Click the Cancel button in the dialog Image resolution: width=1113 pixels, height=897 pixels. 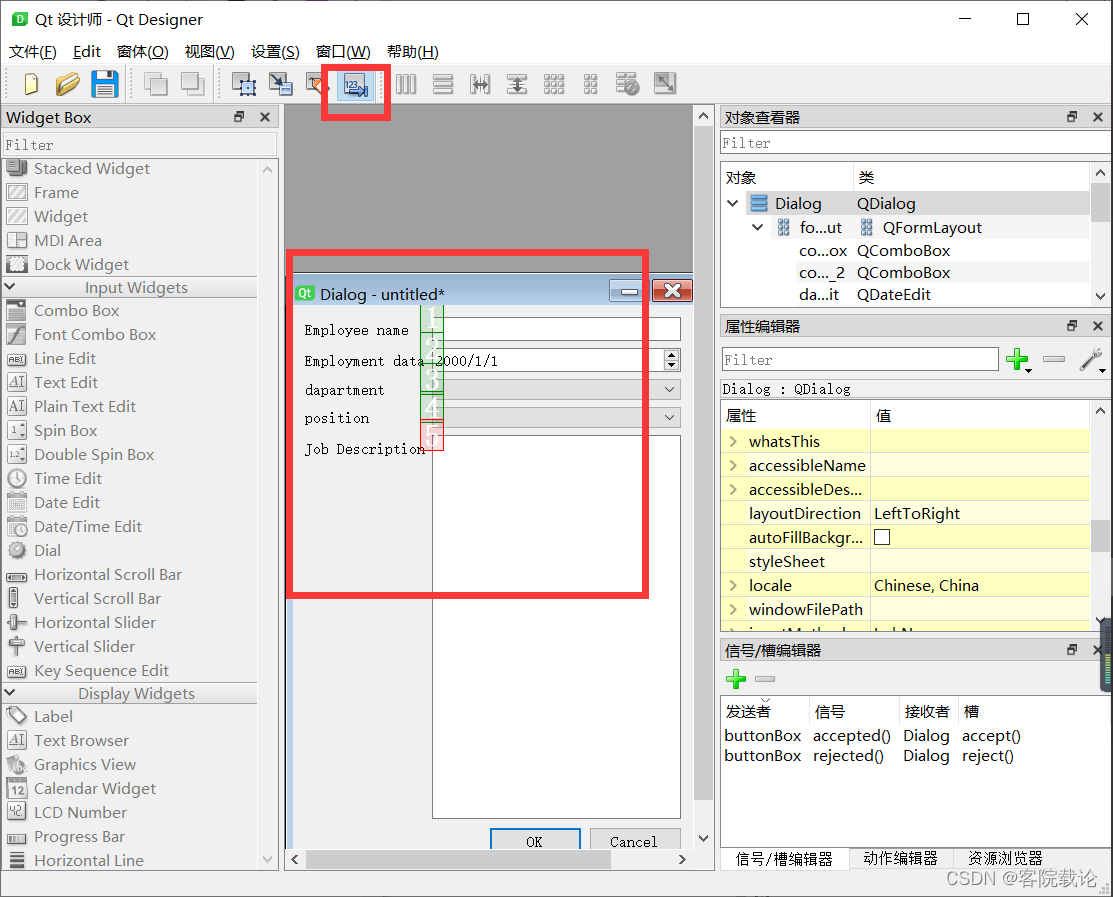click(635, 841)
